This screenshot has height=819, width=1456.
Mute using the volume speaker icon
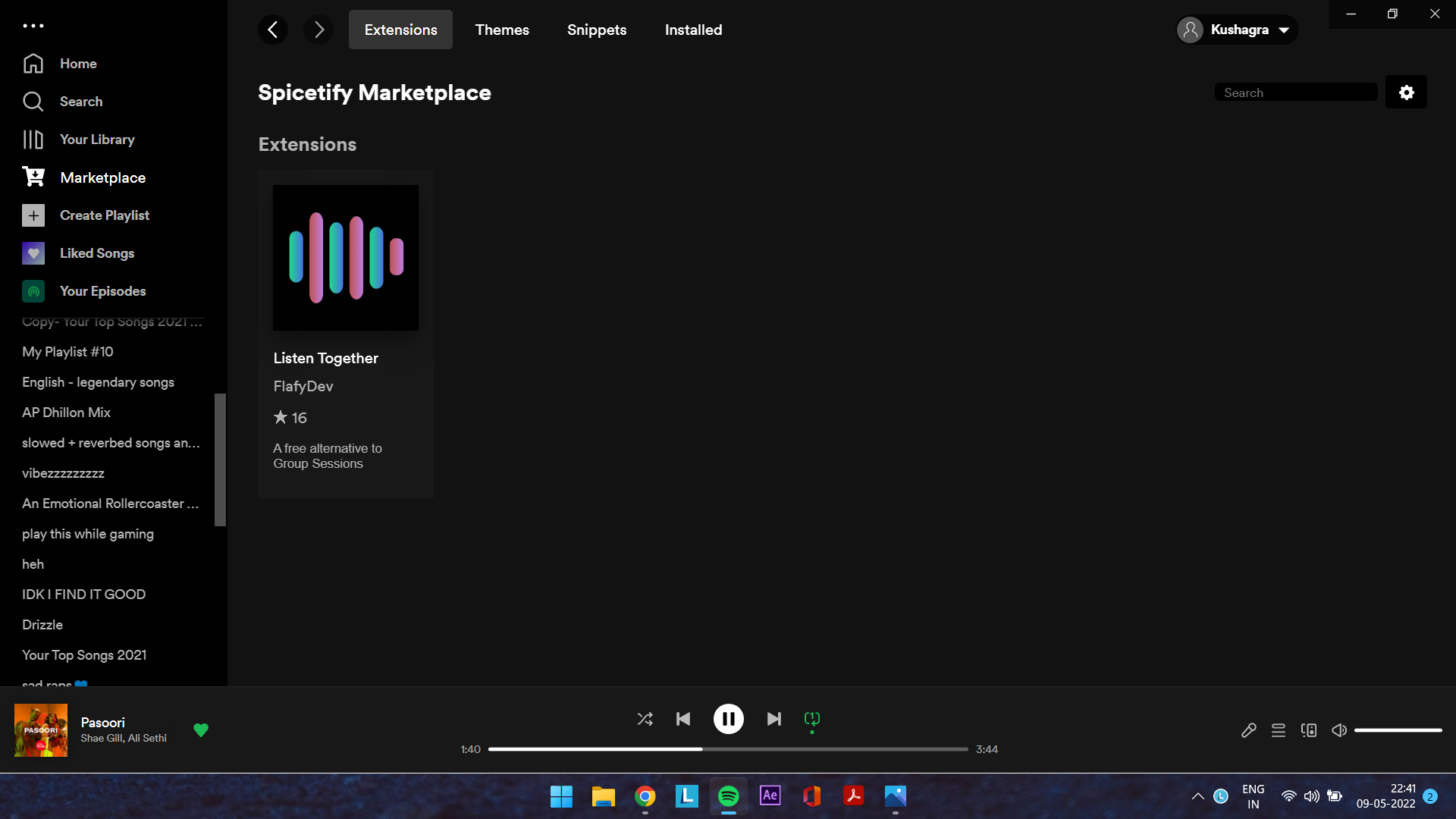point(1339,730)
